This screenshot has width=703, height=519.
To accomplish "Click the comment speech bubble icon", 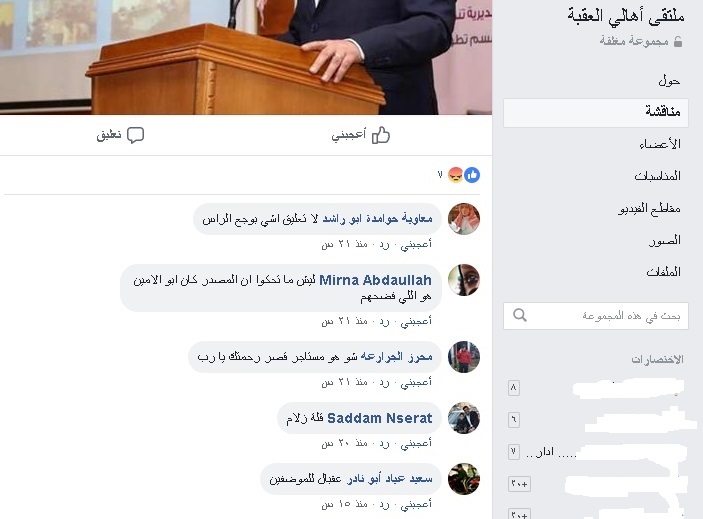I will [135, 135].
